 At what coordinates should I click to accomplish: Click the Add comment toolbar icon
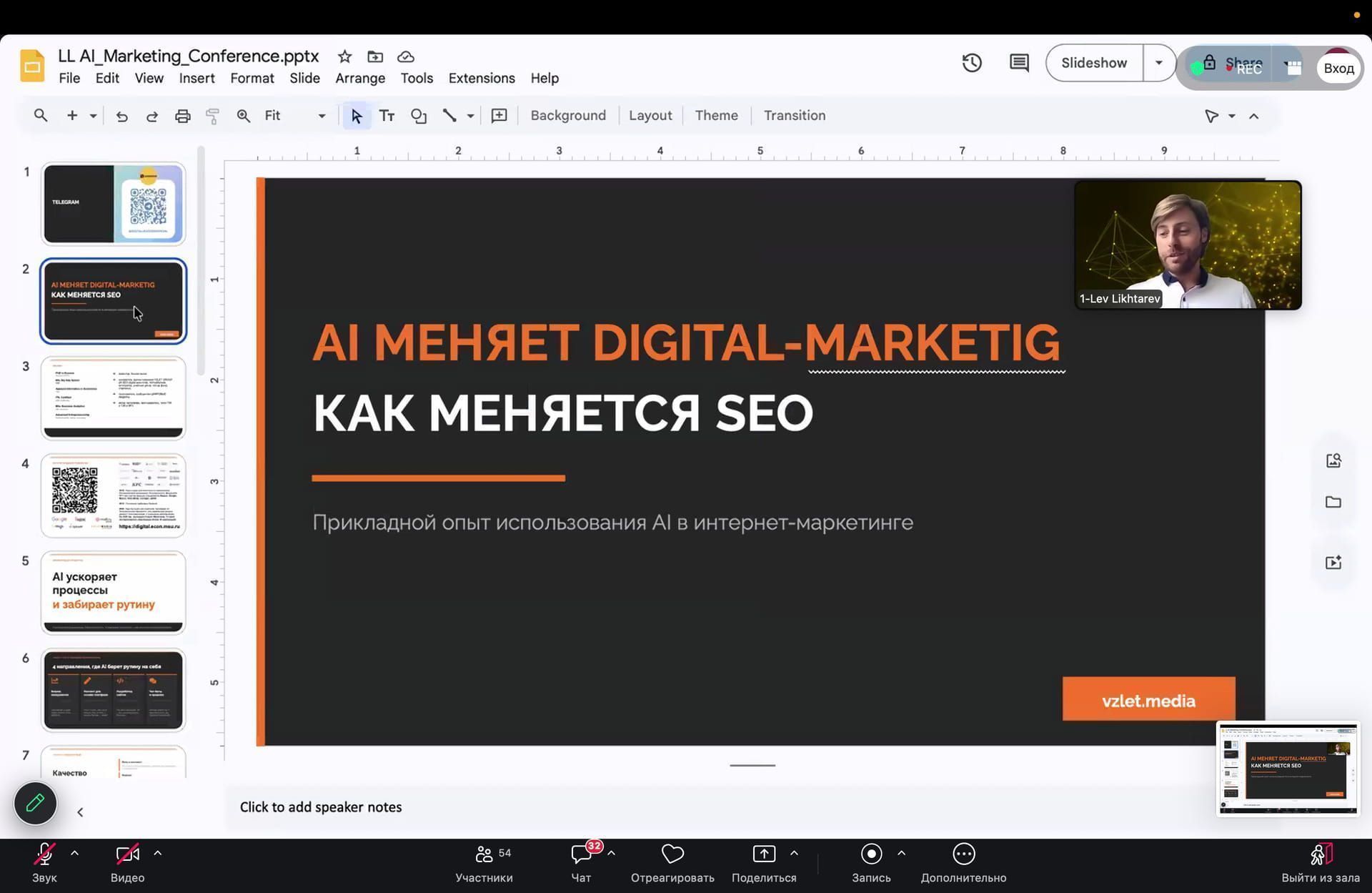(x=499, y=116)
